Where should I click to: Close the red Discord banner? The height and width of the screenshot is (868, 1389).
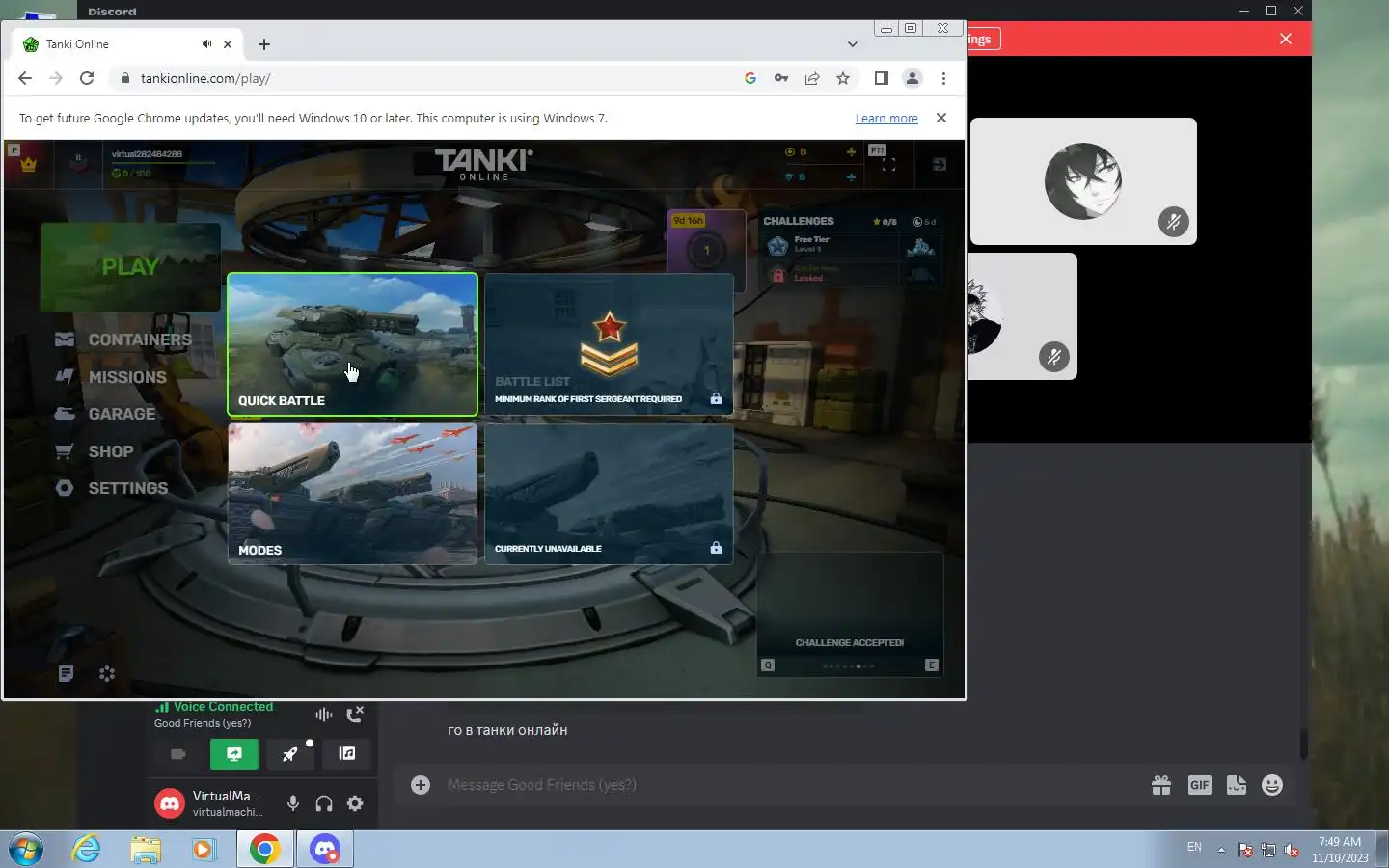[1286, 39]
